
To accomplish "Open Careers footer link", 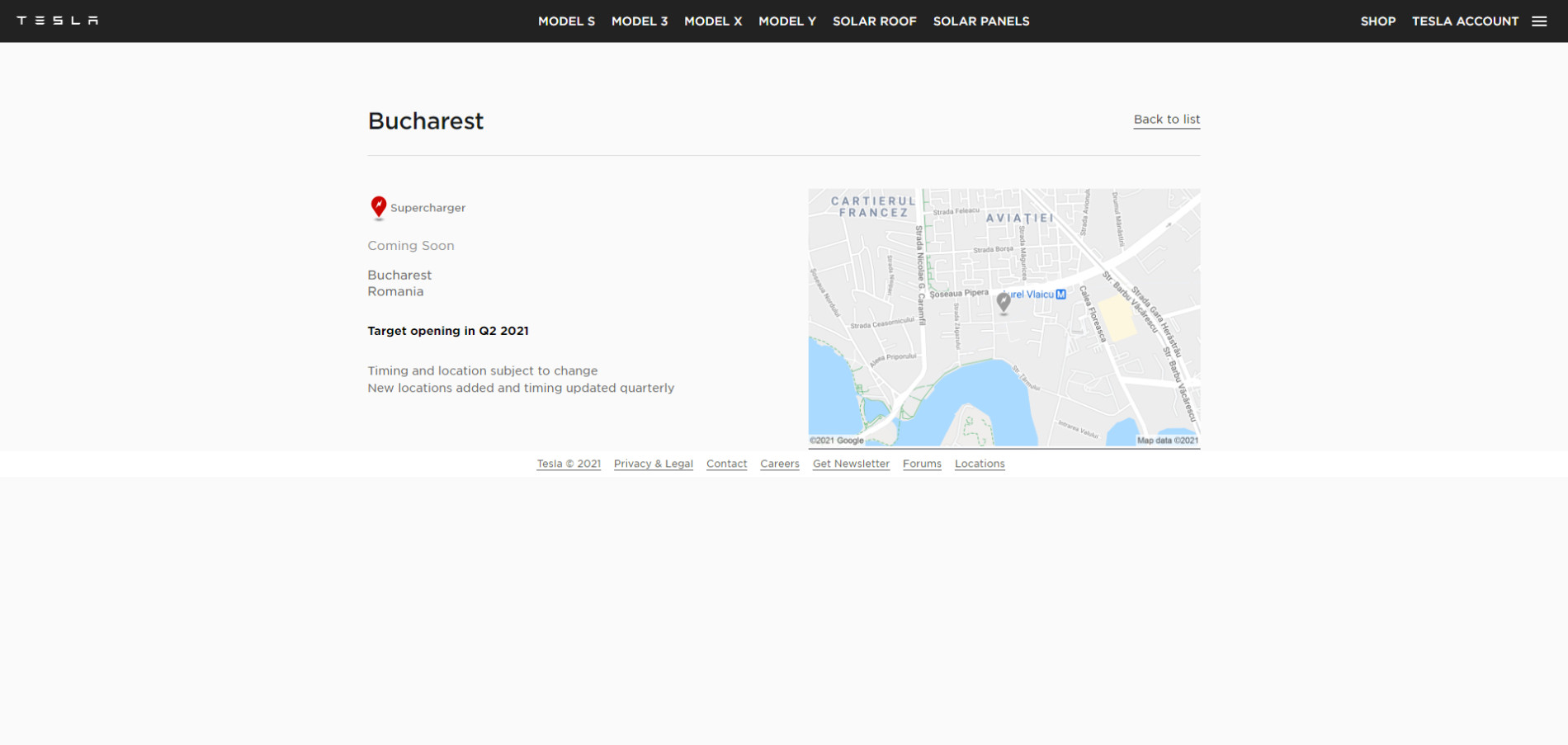I will pyautogui.click(x=780, y=464).
